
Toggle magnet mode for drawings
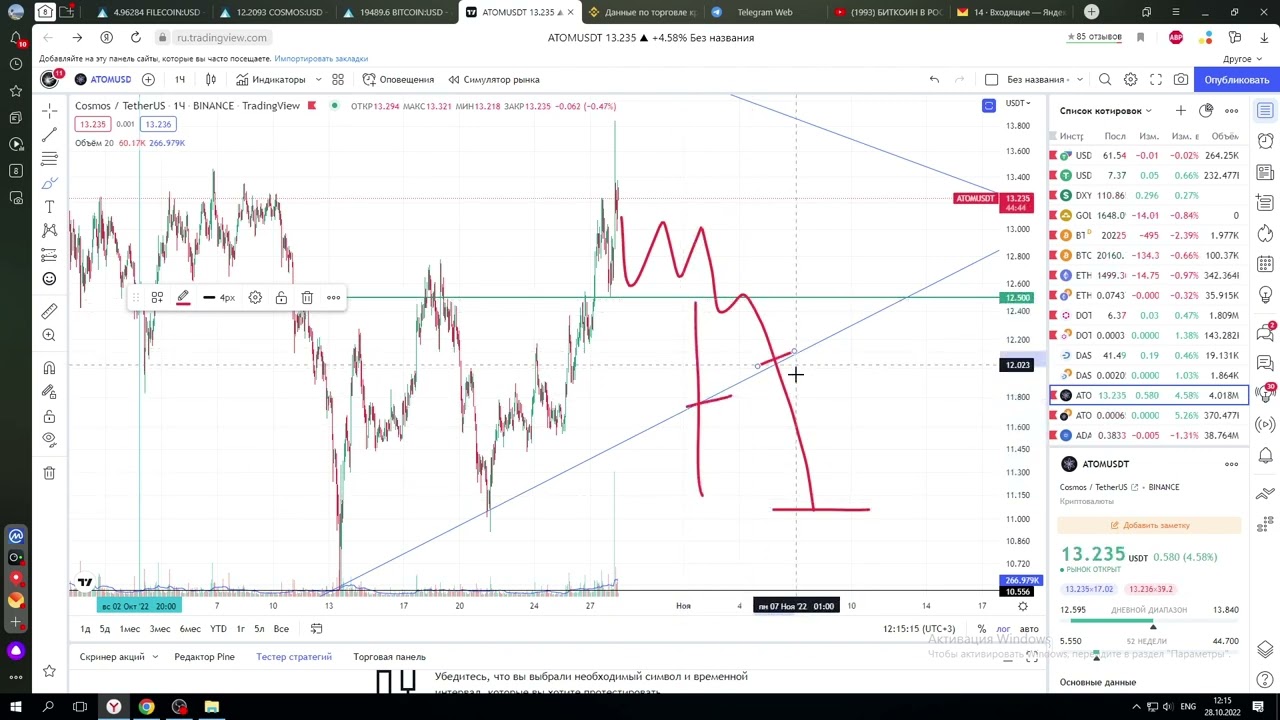pyautogui.click(x=49, y=368)
